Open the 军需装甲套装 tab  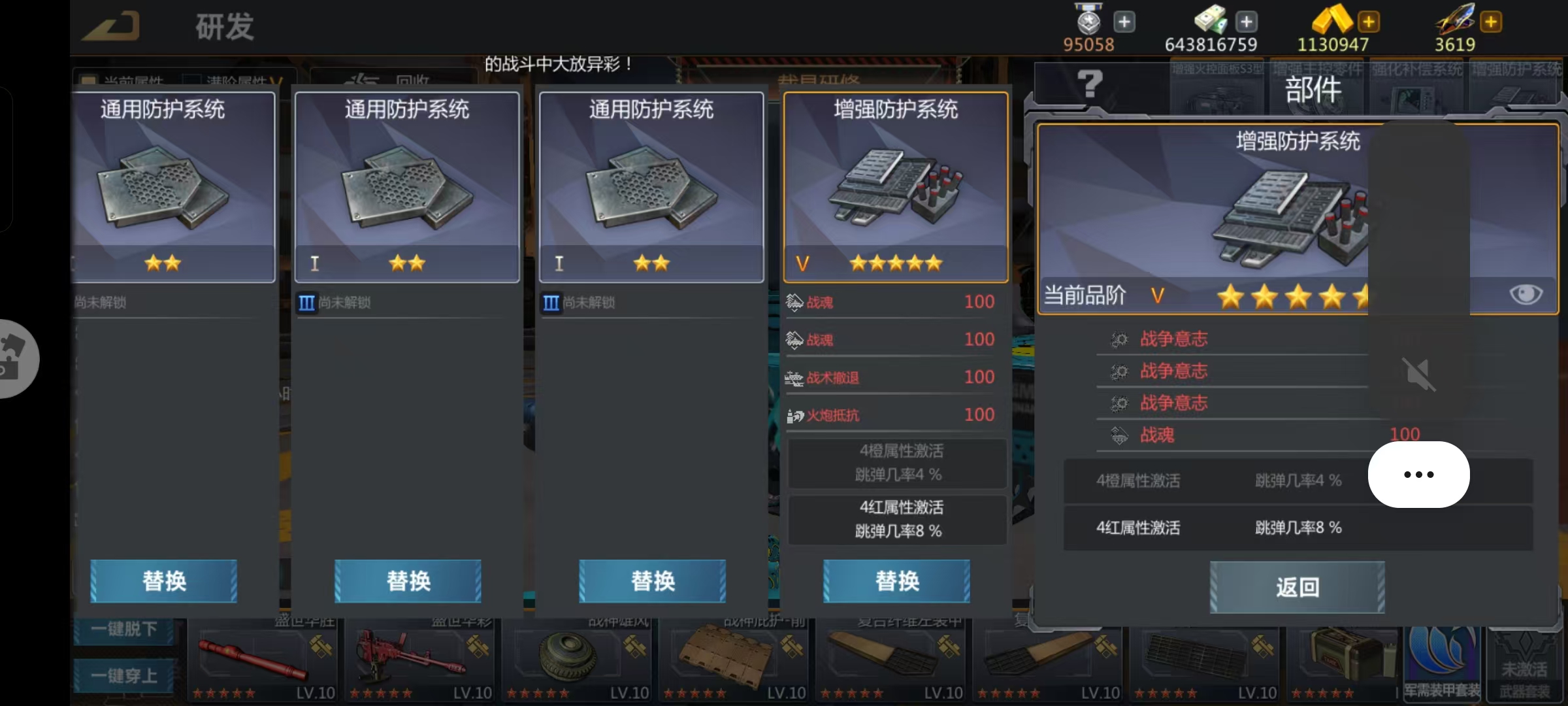pyautogui.click(x=1443, y=663)
